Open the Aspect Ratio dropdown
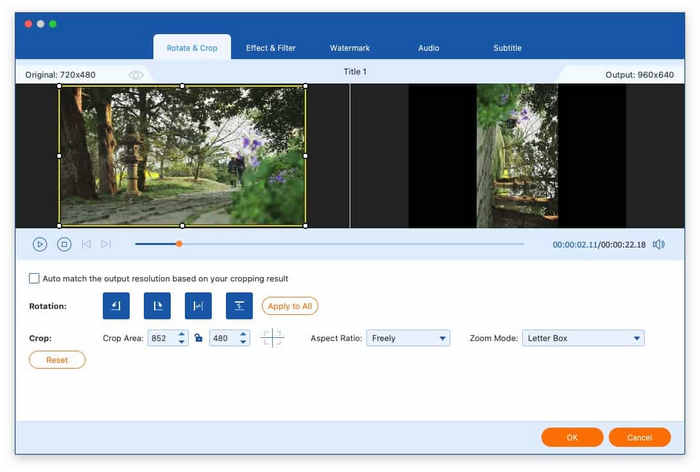The width and height of the screenshot is (700, 472). point(407,338)
